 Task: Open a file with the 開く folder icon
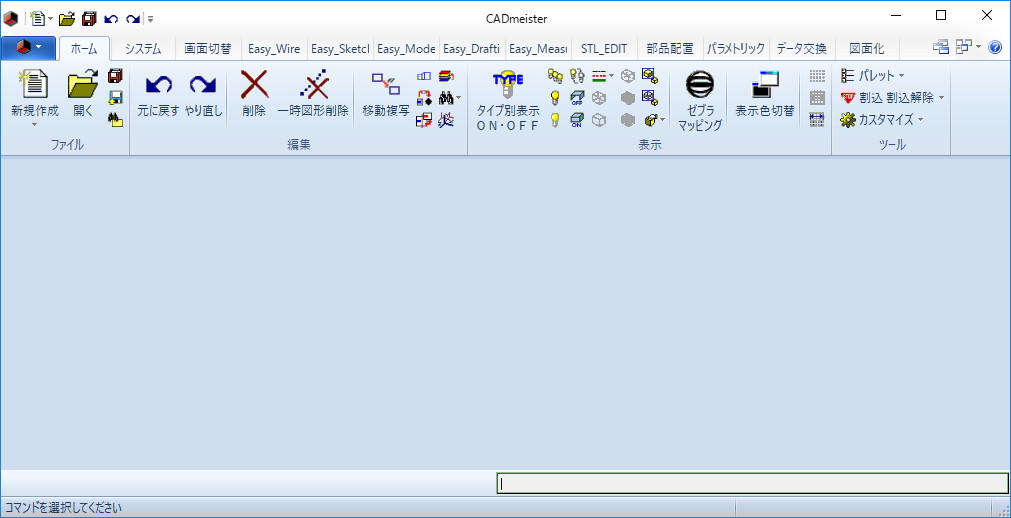coord(83,84)
